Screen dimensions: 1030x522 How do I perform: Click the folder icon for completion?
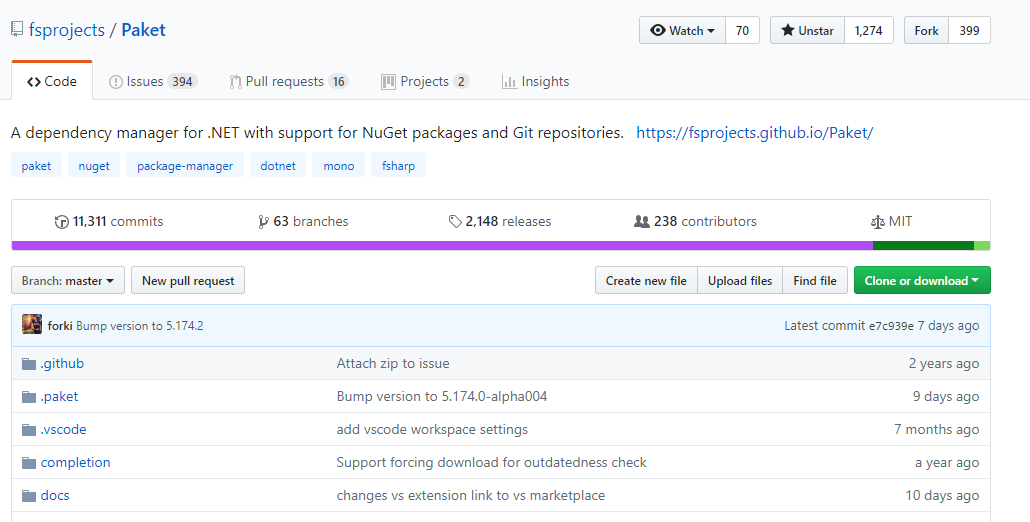pos(29,463)
